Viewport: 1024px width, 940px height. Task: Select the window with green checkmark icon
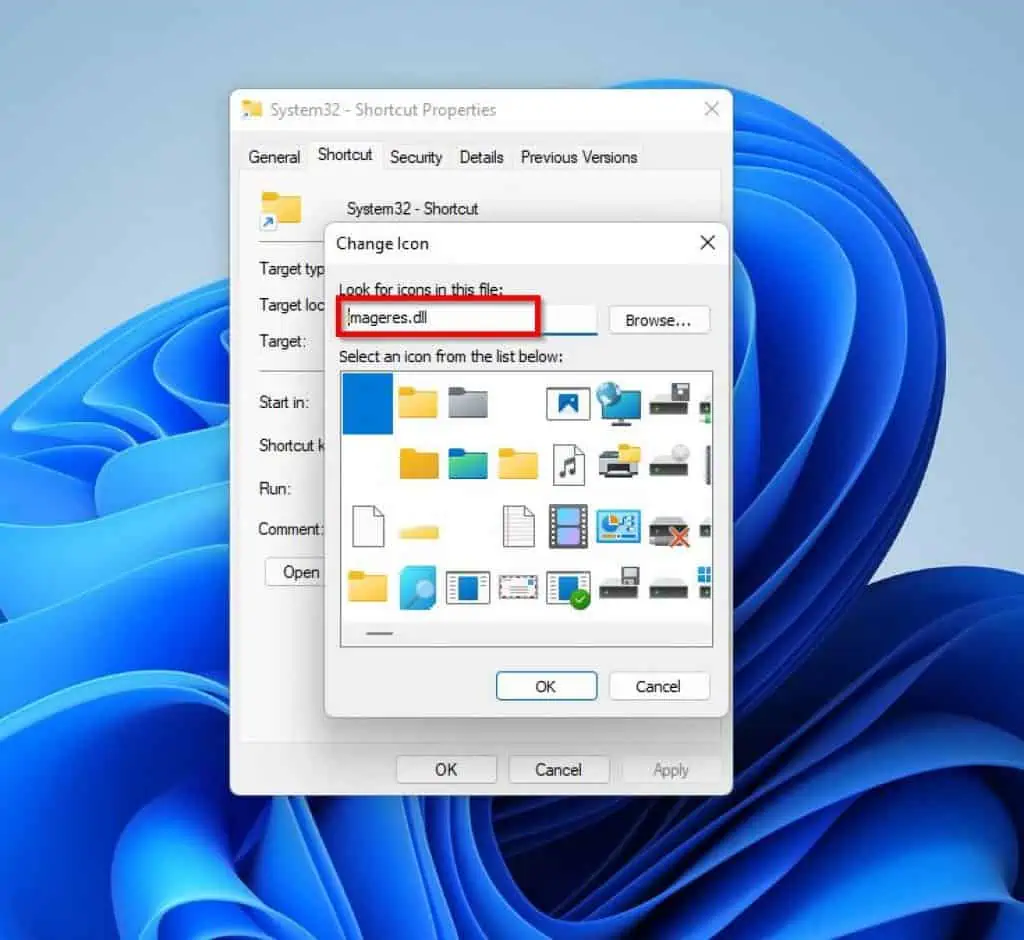point(568,588)
